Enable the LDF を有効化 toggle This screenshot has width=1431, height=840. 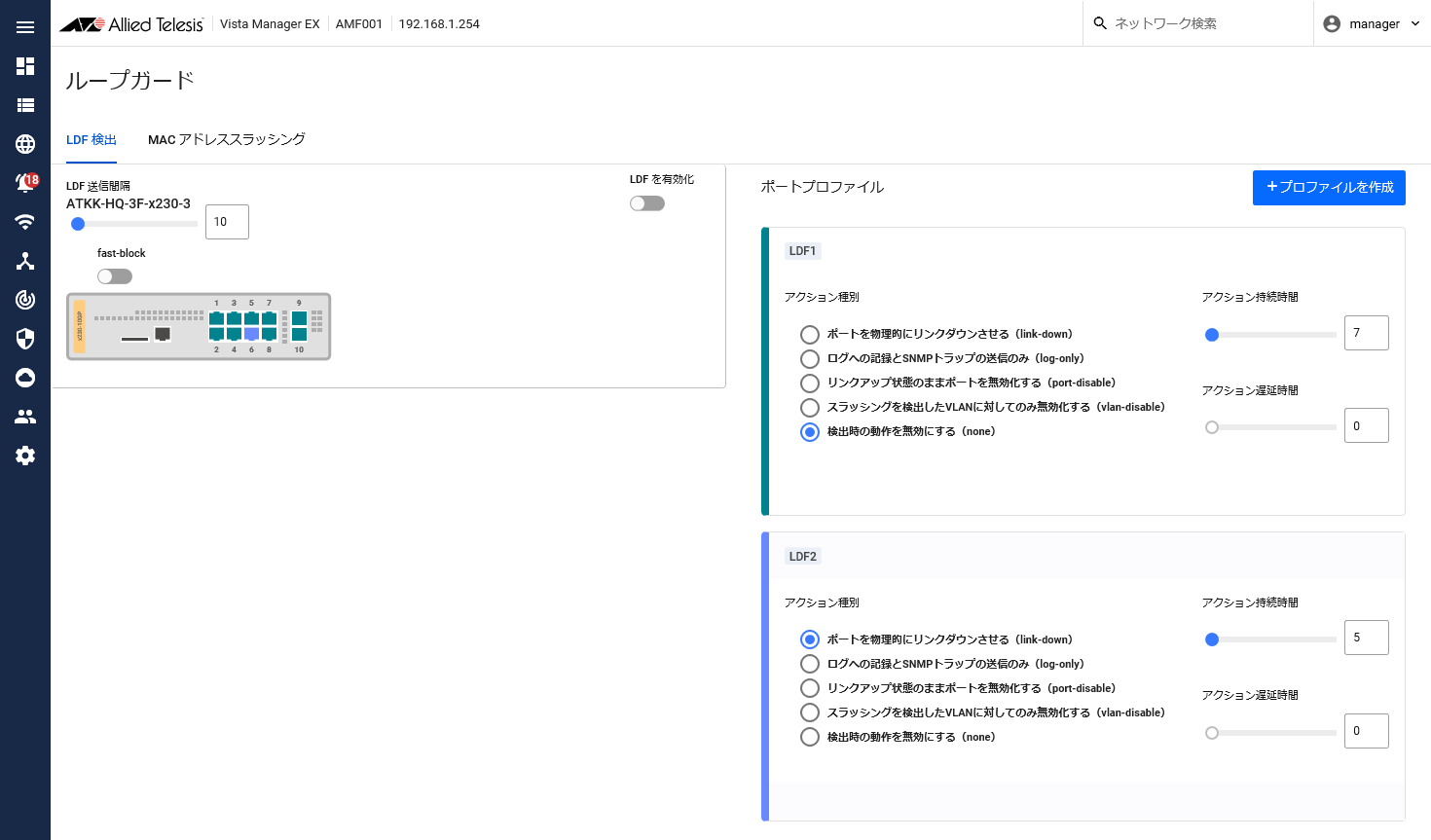click(x=647, y=203)
